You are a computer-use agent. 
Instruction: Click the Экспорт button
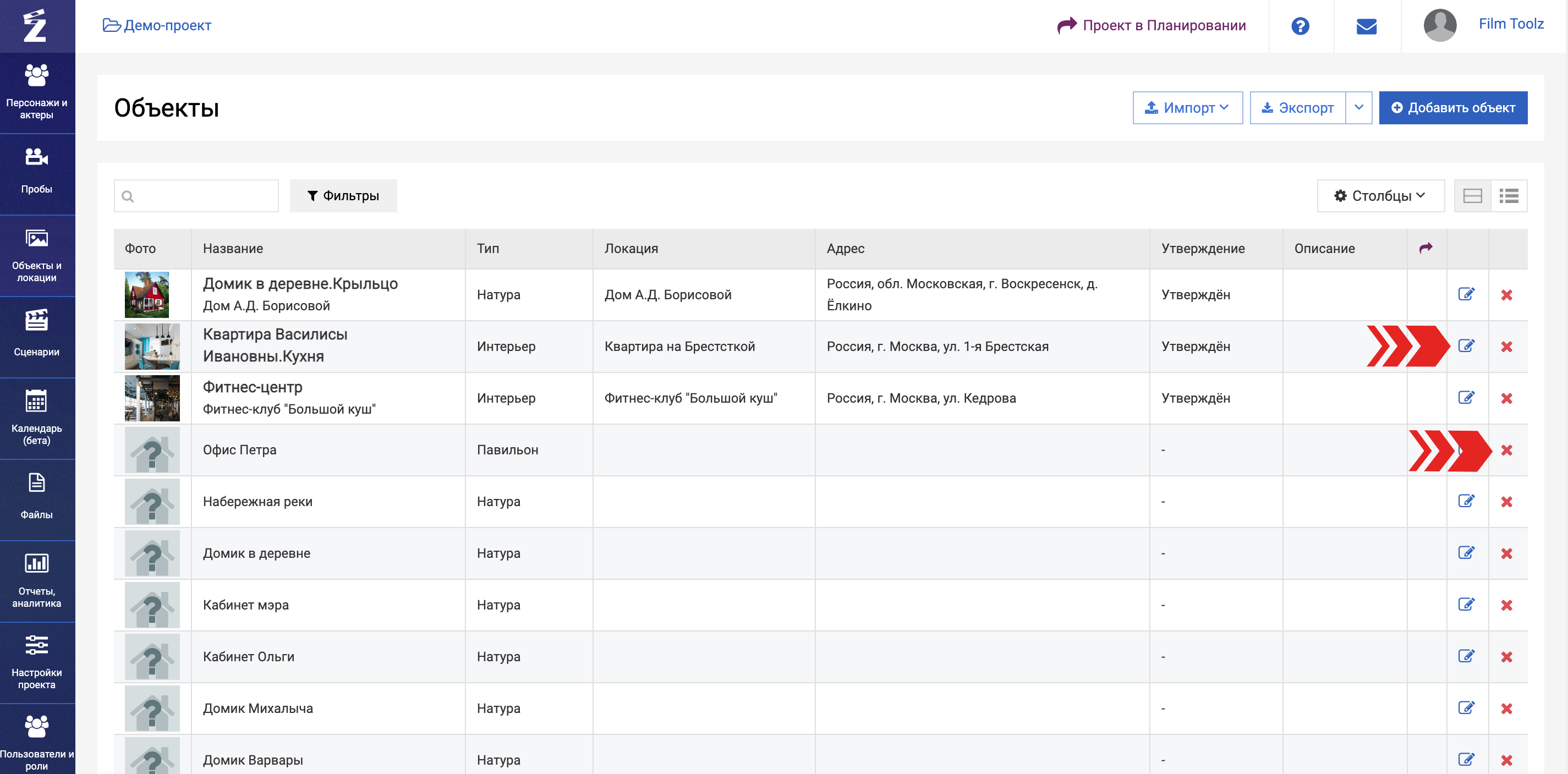(1298, 108)
